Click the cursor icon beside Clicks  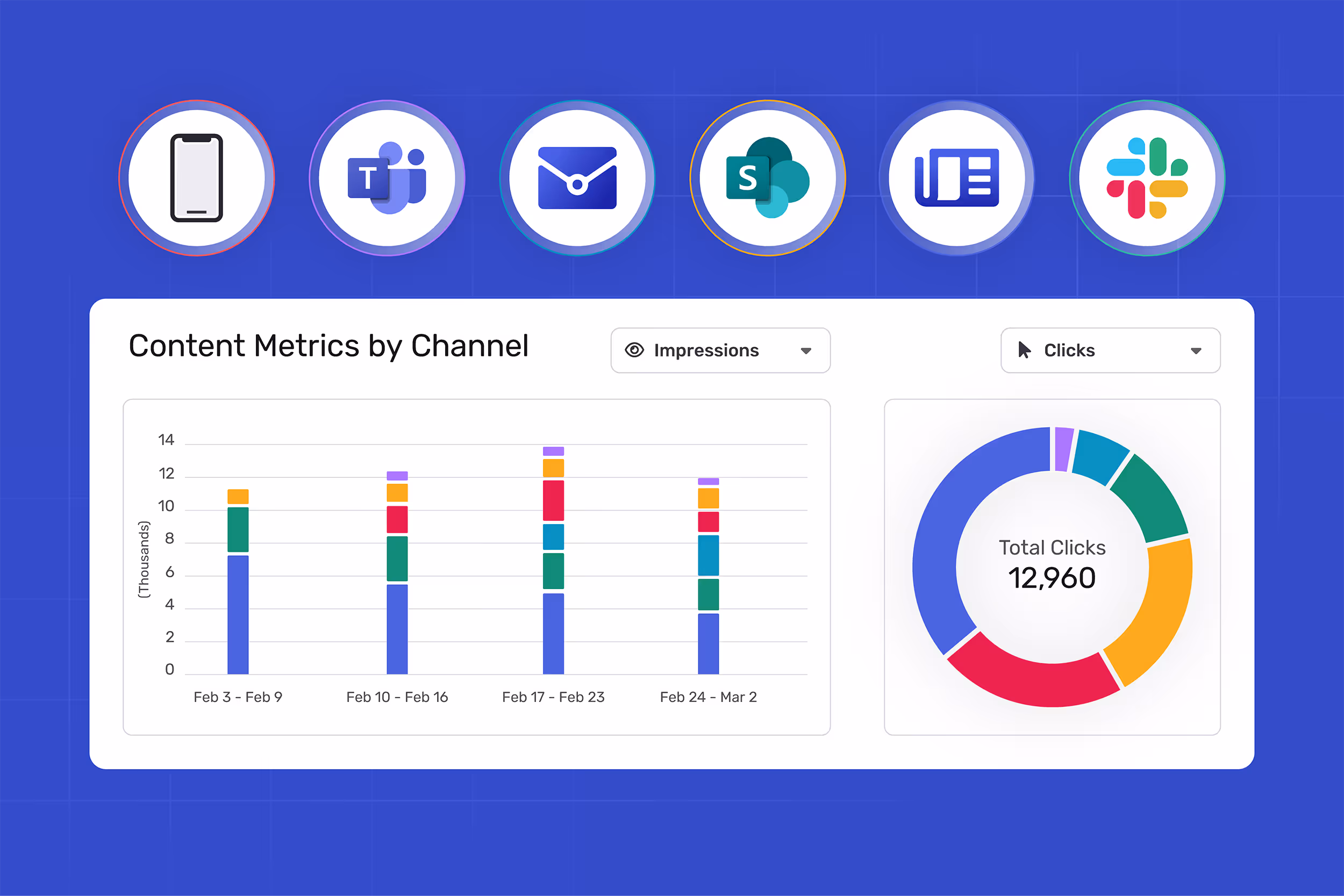(1025, 350)
